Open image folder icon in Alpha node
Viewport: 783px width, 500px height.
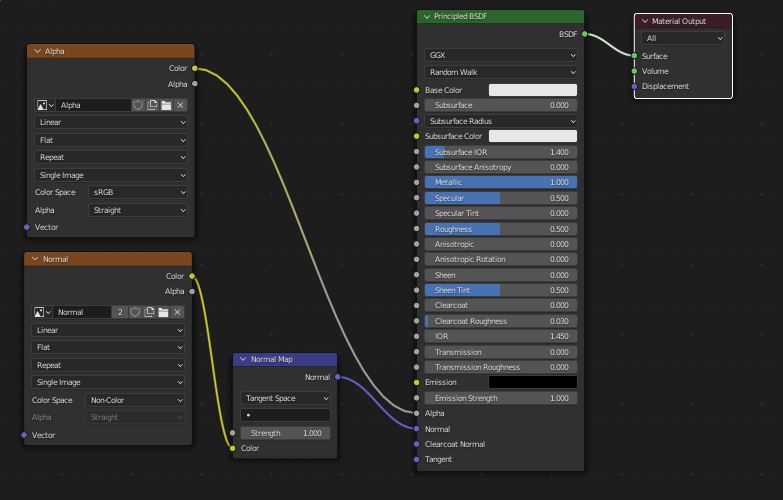(166, 105)
